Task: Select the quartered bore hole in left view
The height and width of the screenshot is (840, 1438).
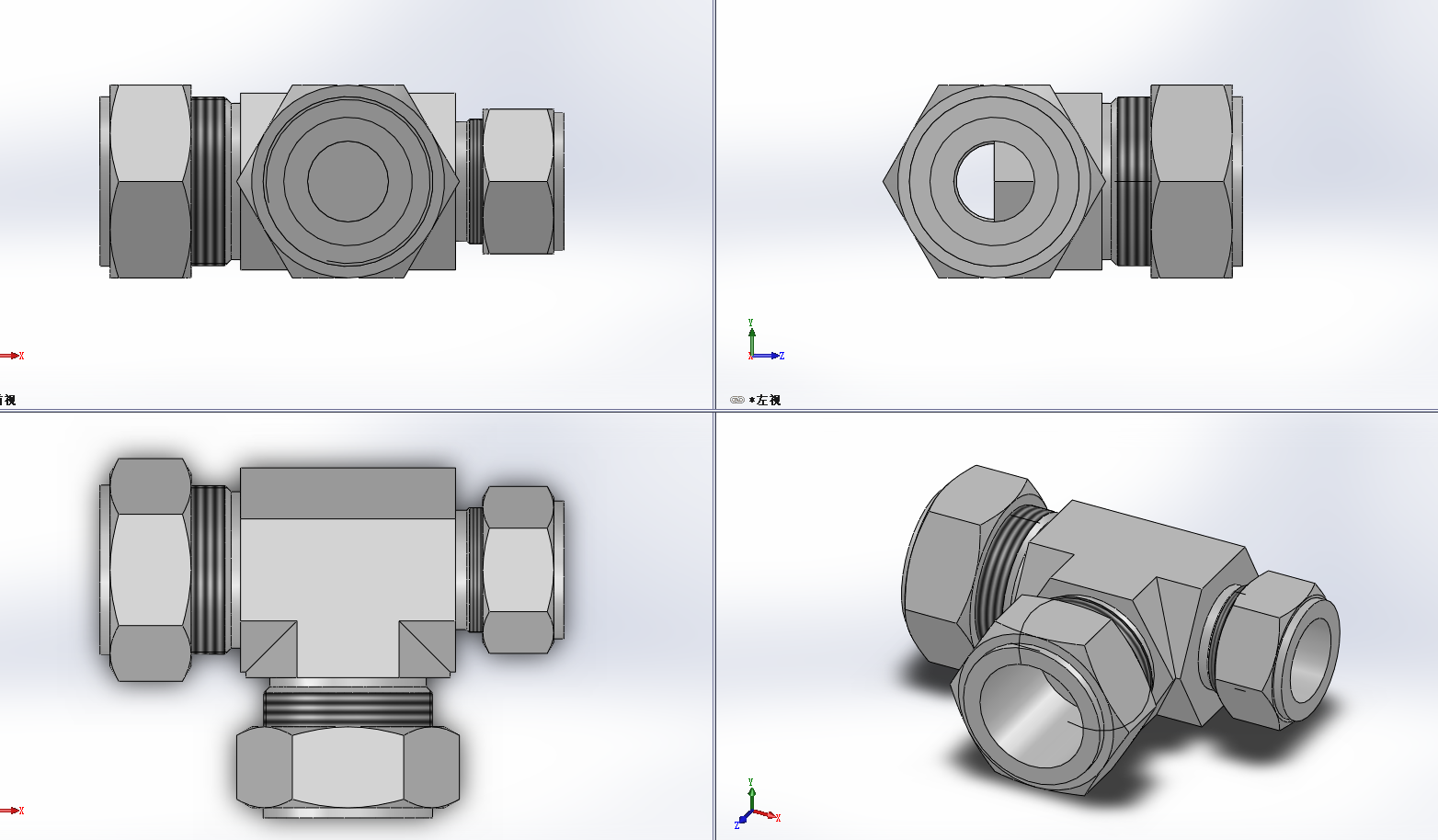Action: coord(995,181)
